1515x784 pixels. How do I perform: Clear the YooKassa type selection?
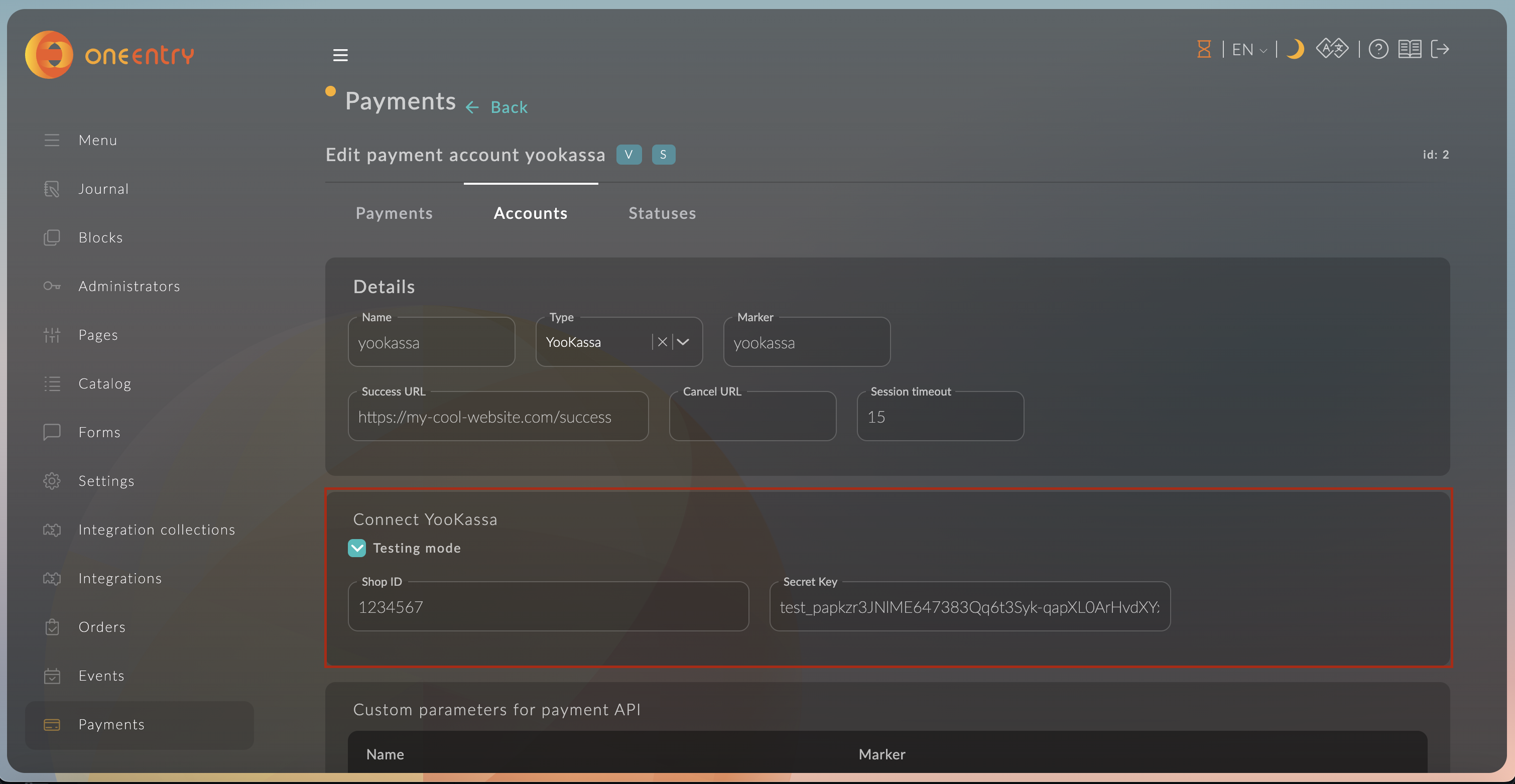[662, 342]
